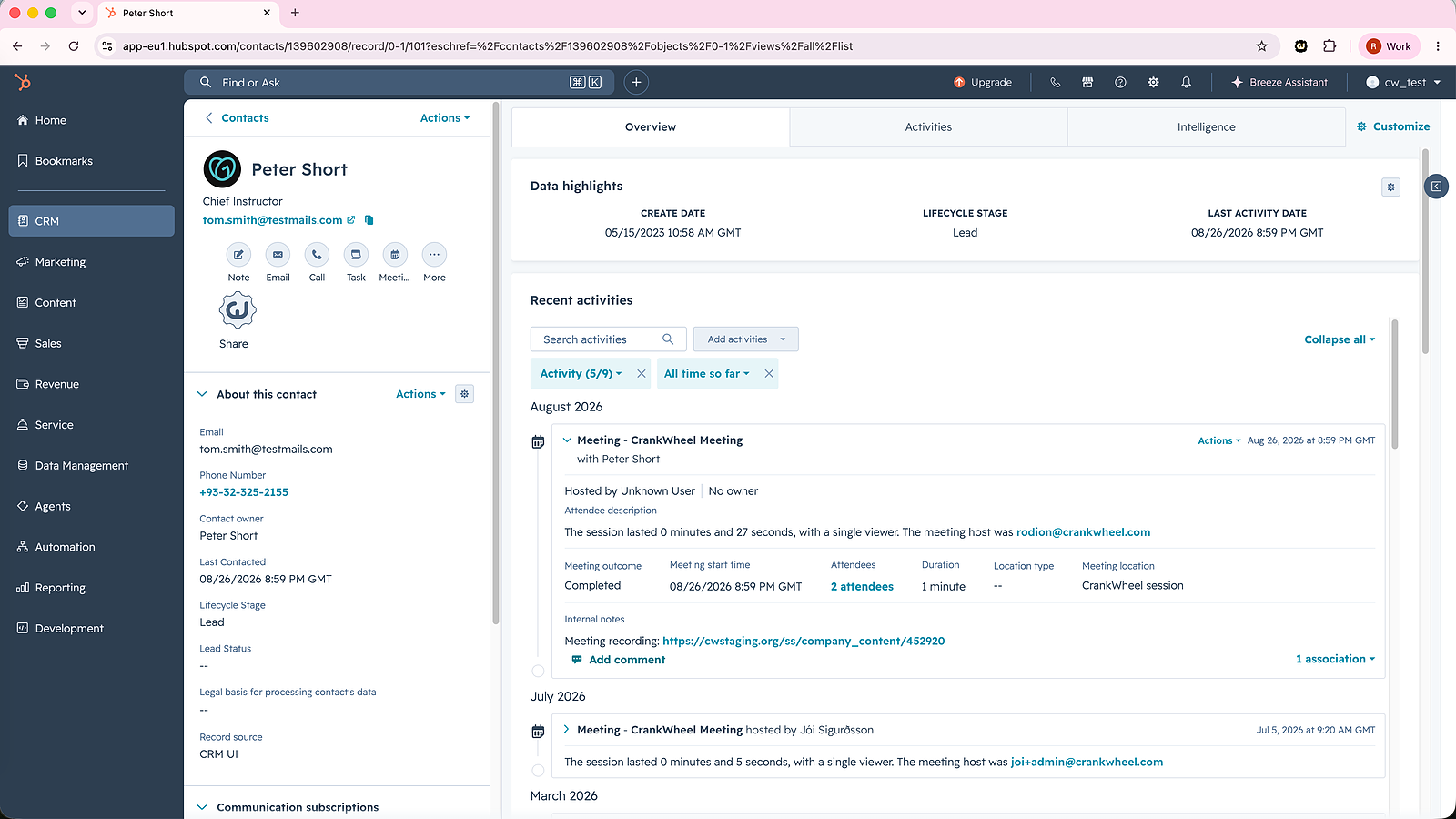Image resolution: width=1456 pixels, height=819 pixels.
Task: Copy the contact email with the clipboard icon
Action: coord(369,220)
